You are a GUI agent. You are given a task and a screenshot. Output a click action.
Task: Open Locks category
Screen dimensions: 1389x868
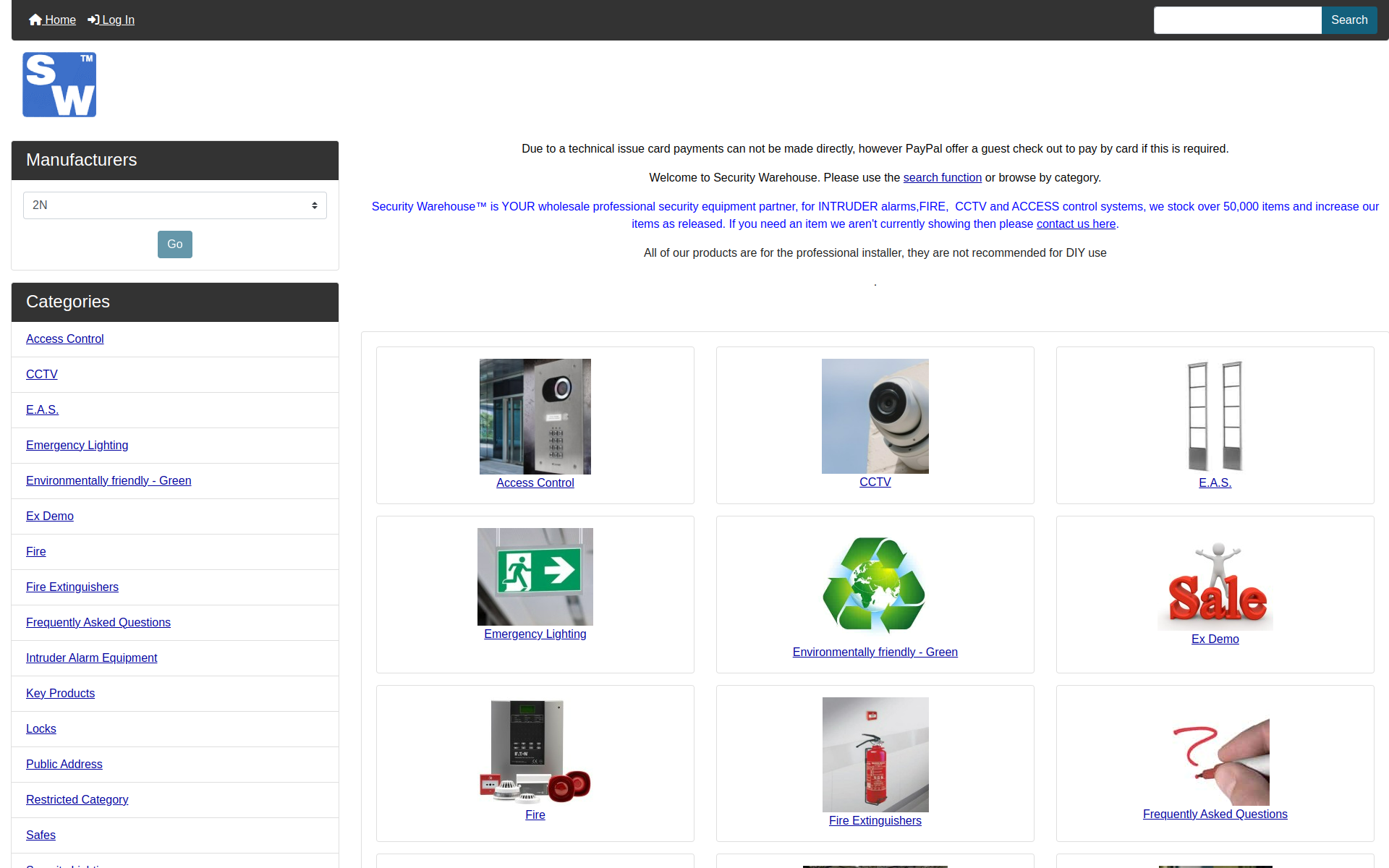pos(41,728)
